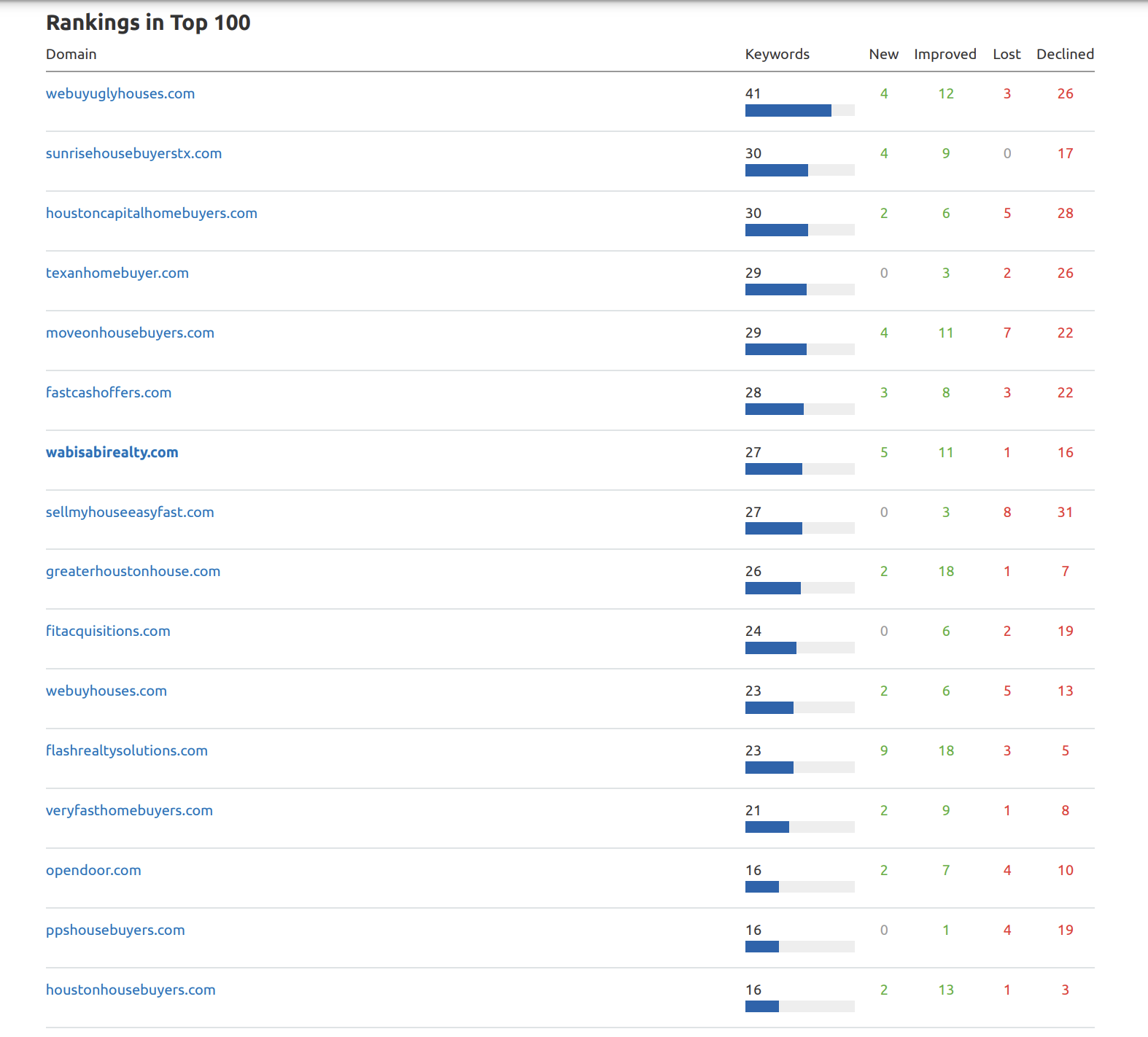Click keyword count 21 for veryfasthomebuyers.com
Screen dimensions: 1148x1037
[x=753, y=810]
